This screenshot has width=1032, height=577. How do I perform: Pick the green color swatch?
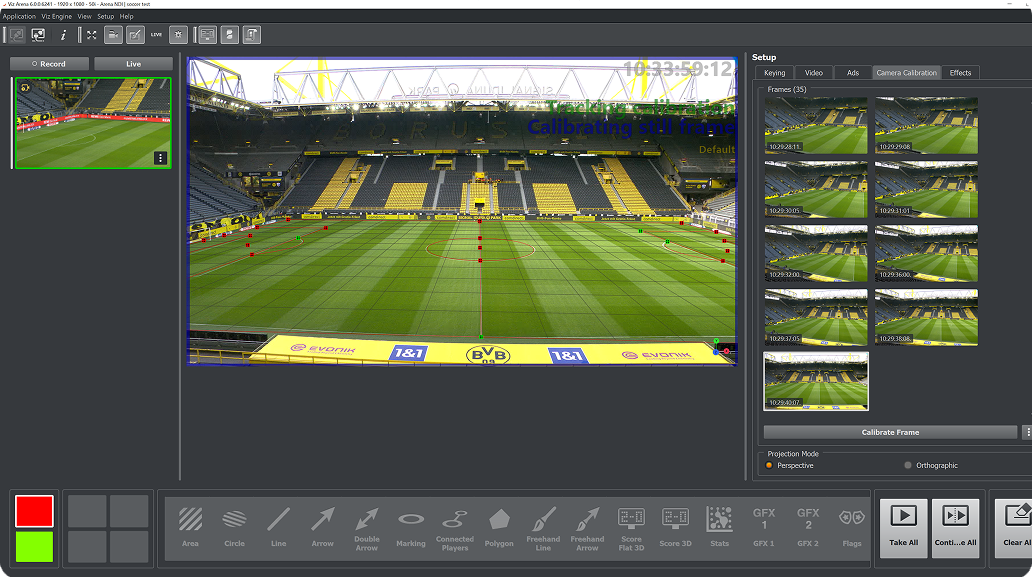tap(34, 546)
